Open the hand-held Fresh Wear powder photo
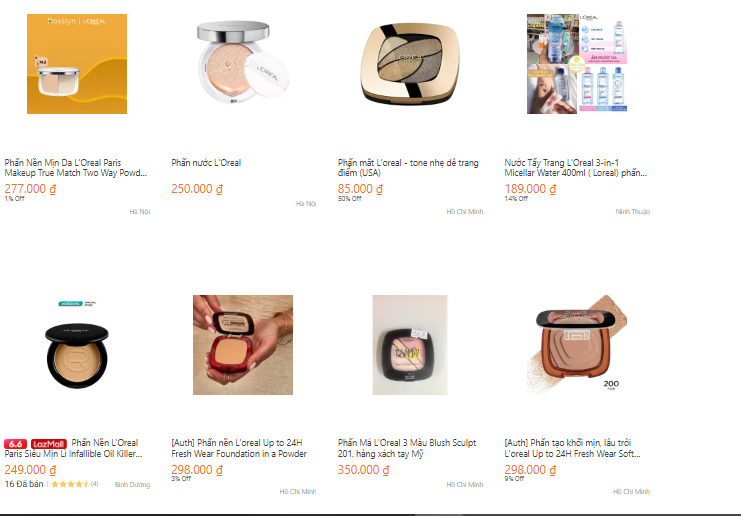Image resolution: width=741 pixels, height=516 pixels. click(x=243, y=345)
